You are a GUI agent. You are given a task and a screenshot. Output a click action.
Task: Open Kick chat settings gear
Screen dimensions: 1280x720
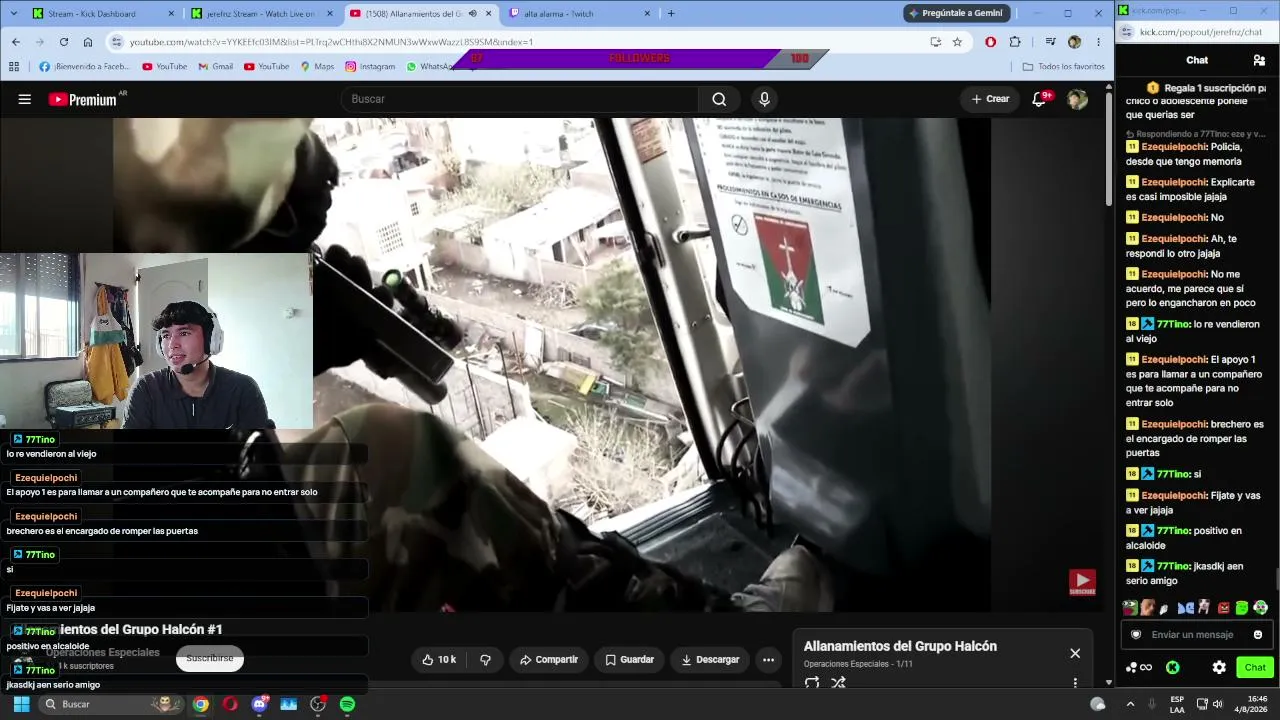(x=1219, y=667)
